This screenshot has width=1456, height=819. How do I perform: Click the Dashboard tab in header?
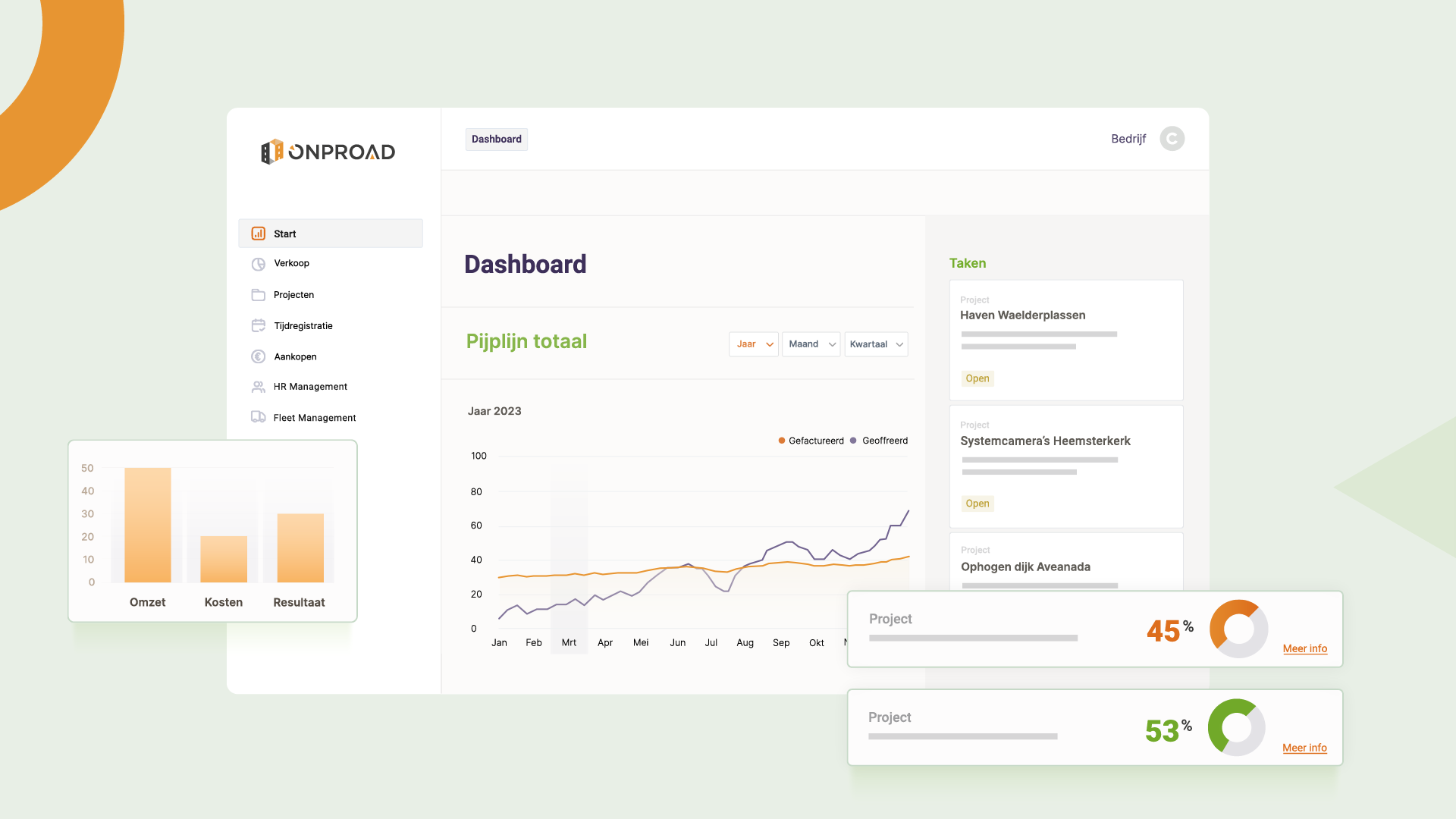(496, 140)
